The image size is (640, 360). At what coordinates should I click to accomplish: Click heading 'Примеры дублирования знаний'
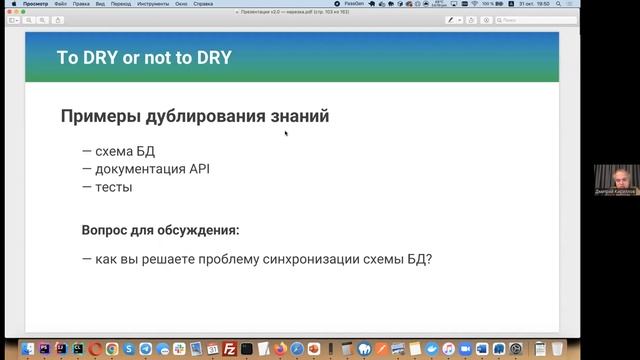click(x=195, y=116)
